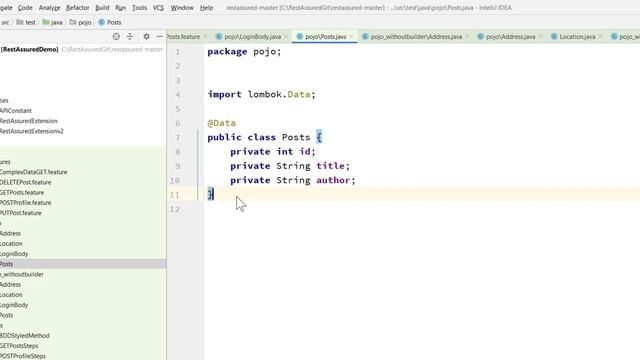
Task: Click the RestAssuredDemo project root label
Action: (x=29, y=49)
